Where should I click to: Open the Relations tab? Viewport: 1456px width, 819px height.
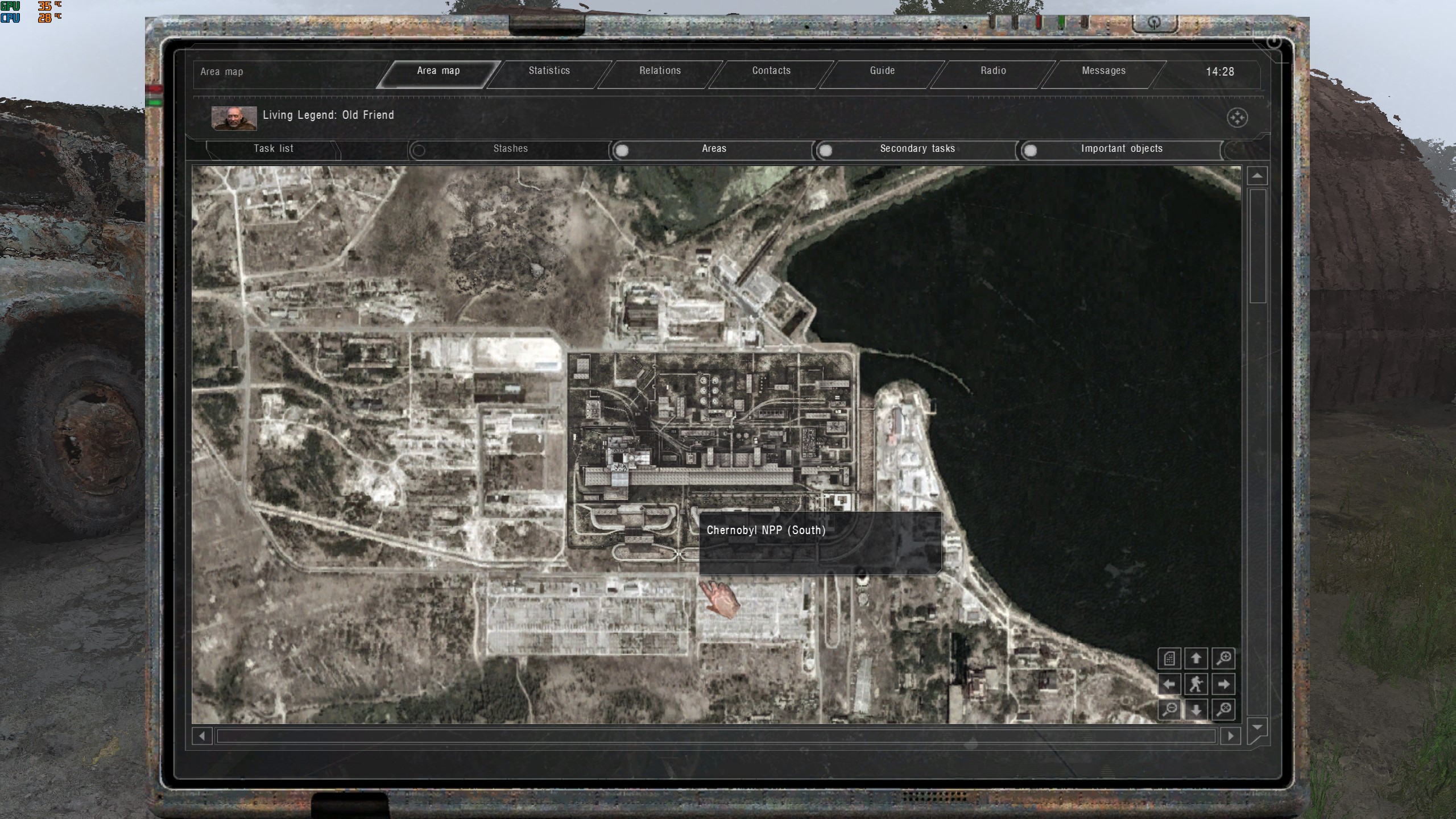660,71
